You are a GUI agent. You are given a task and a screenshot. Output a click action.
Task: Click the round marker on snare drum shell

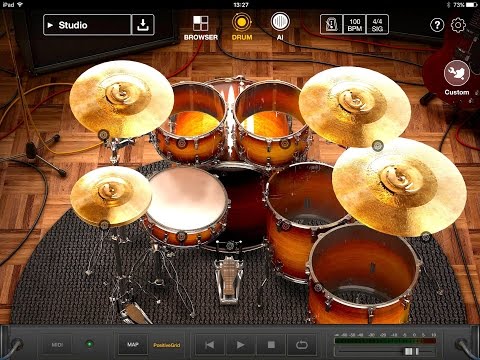click(181, 237)
